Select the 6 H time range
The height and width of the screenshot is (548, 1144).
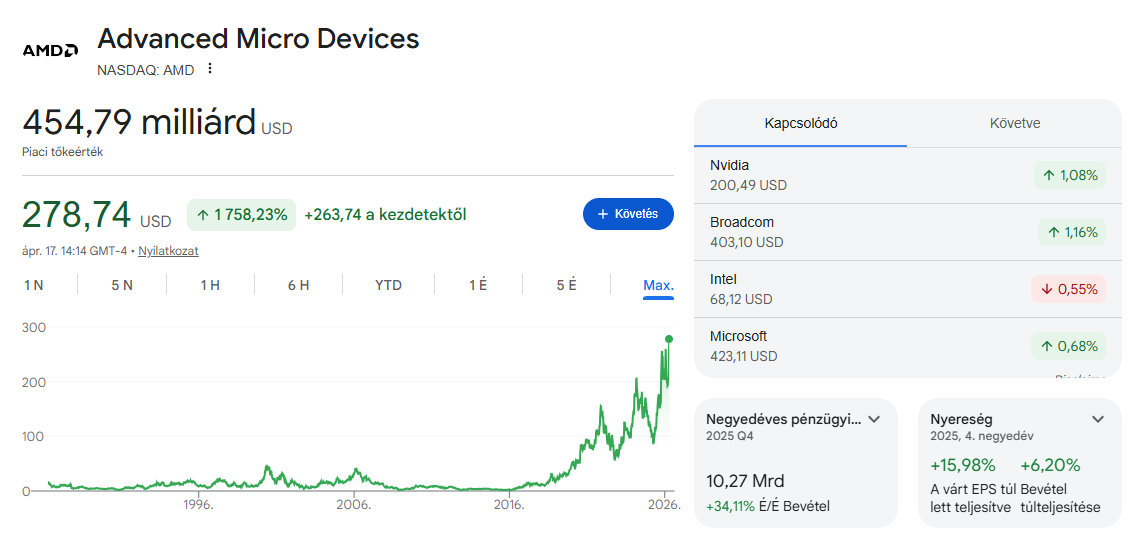[298, 285]
